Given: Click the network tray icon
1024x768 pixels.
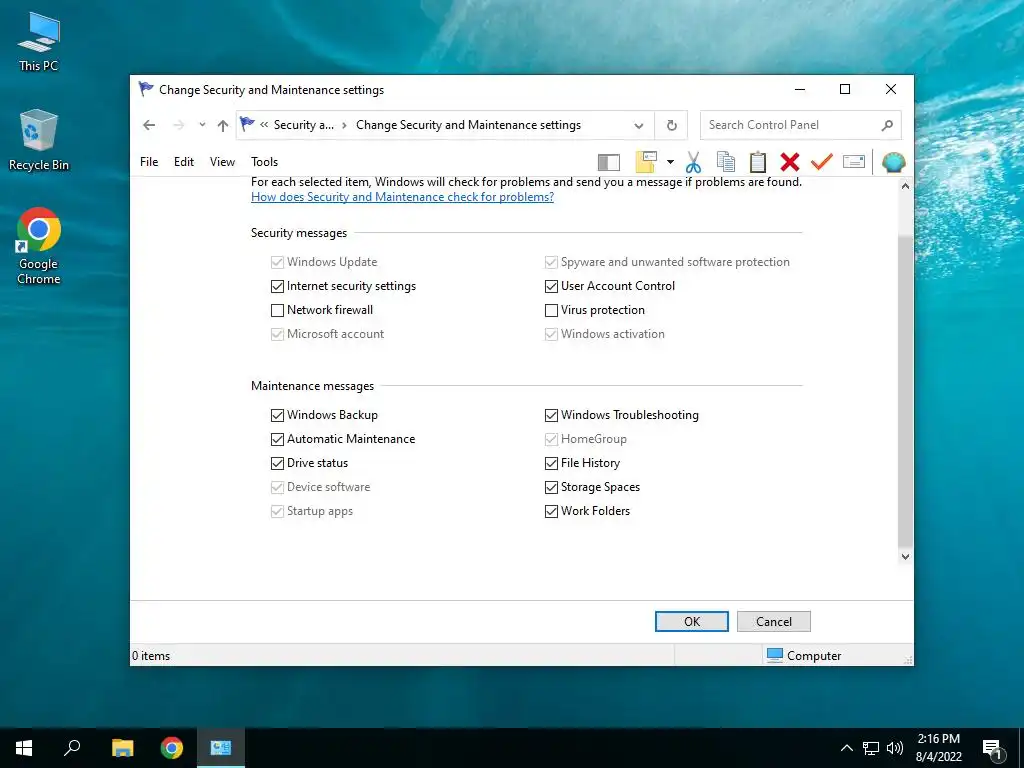Looking at the screenshot, I should (871, 748).
